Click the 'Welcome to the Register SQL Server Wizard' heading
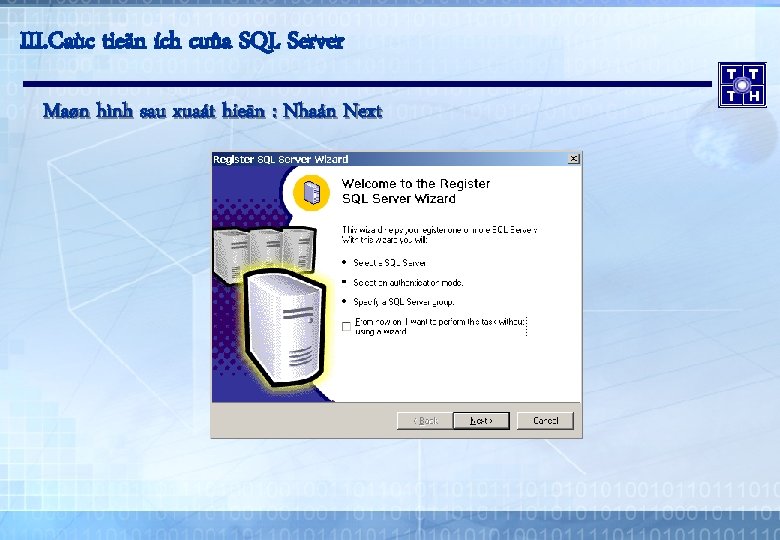The width and height of the screenshot is (780, 540). [416, 191]
